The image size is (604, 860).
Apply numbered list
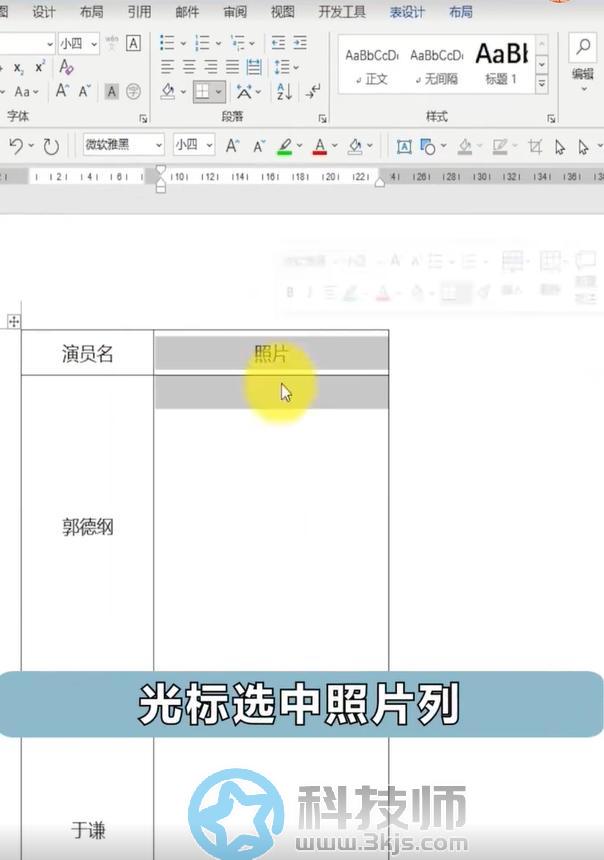pyautogui.click(x=202, y=43)
